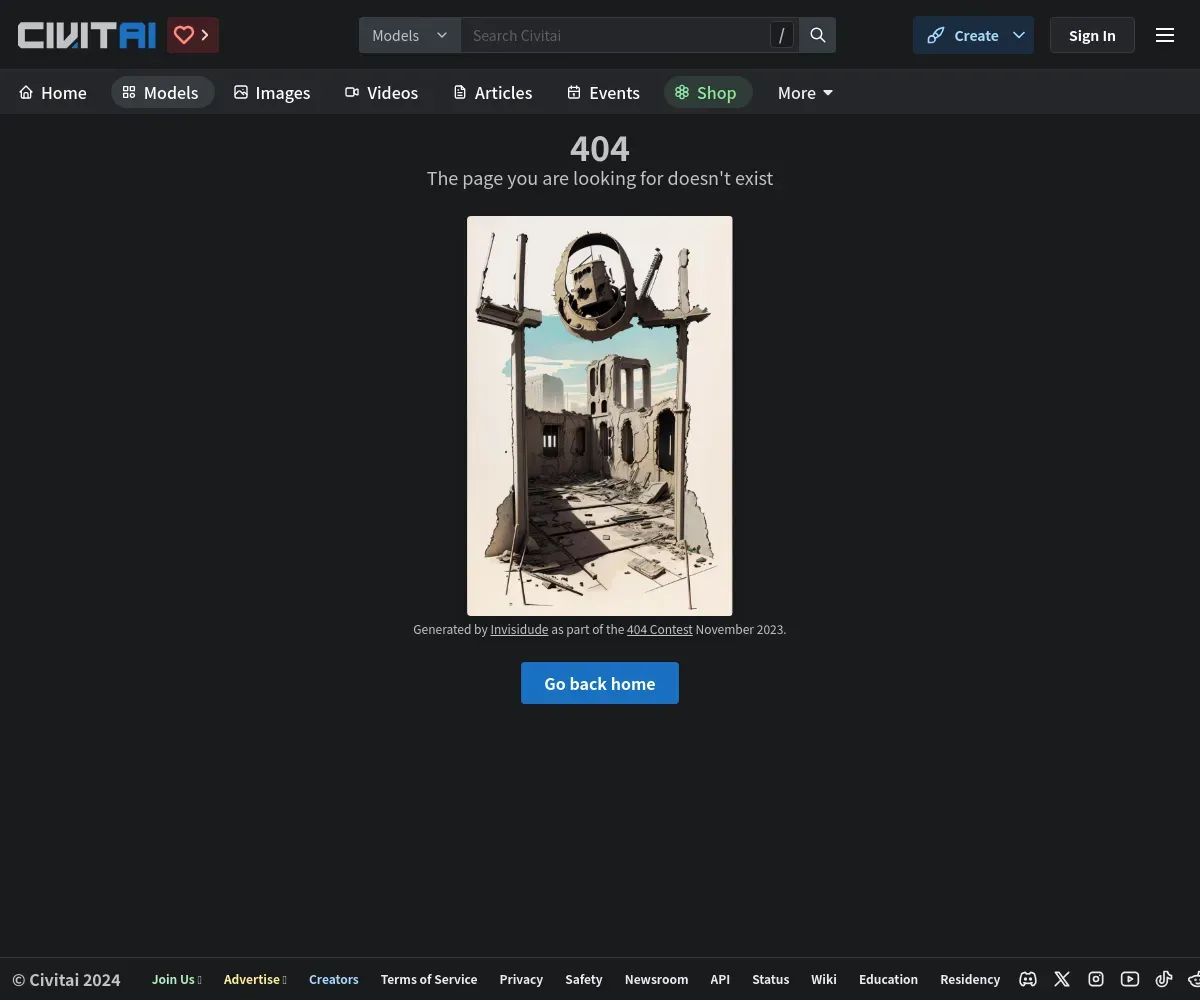Click the slash shortcut key badge
This screenshot has height=1000, width=1200.
[782, 35]
